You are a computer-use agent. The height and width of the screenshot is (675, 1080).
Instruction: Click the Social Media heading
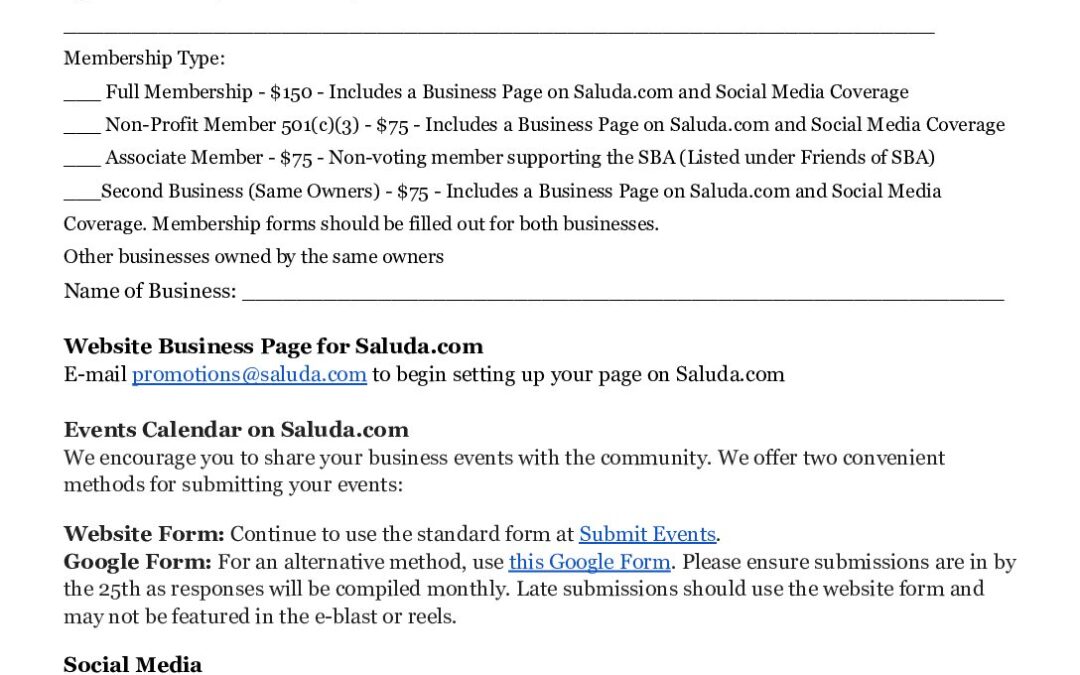(133, 665)
